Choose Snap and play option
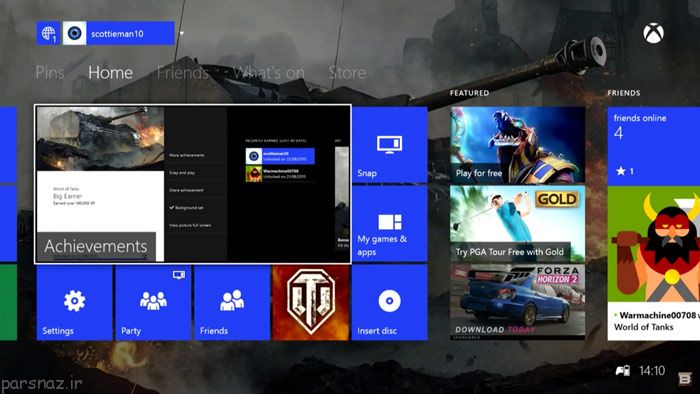This screenshot has width=700, height=394. (182, 173)
